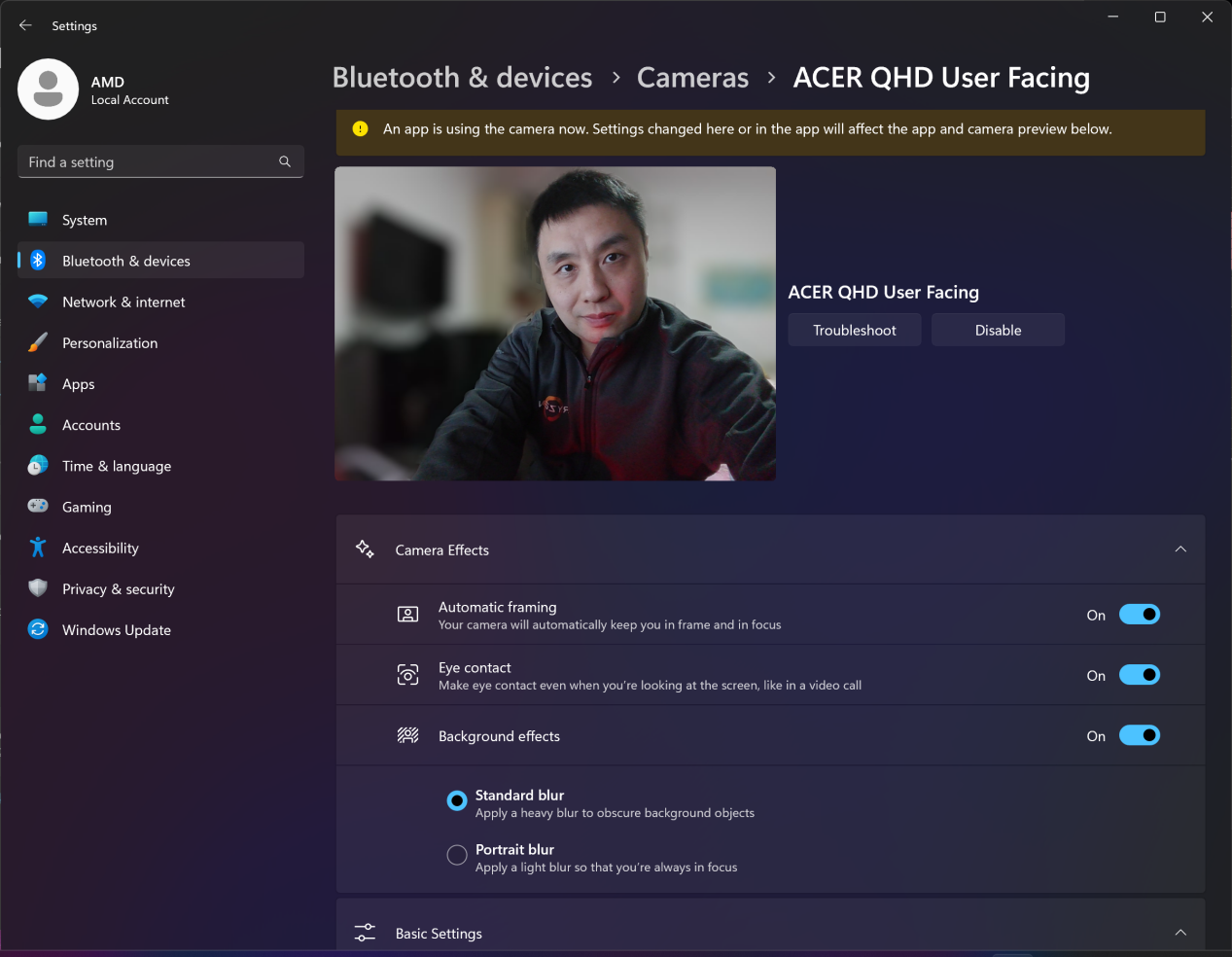Click the Windows Update sidebar icon

[x=38, y=629]
